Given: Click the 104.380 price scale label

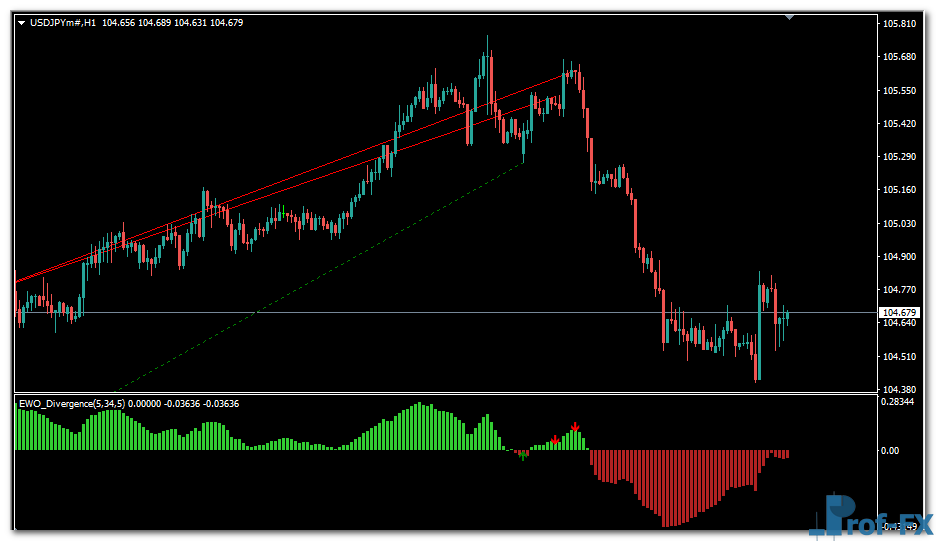Looking at the screenshot, I should pyautogui.click(x=900, y=390).
